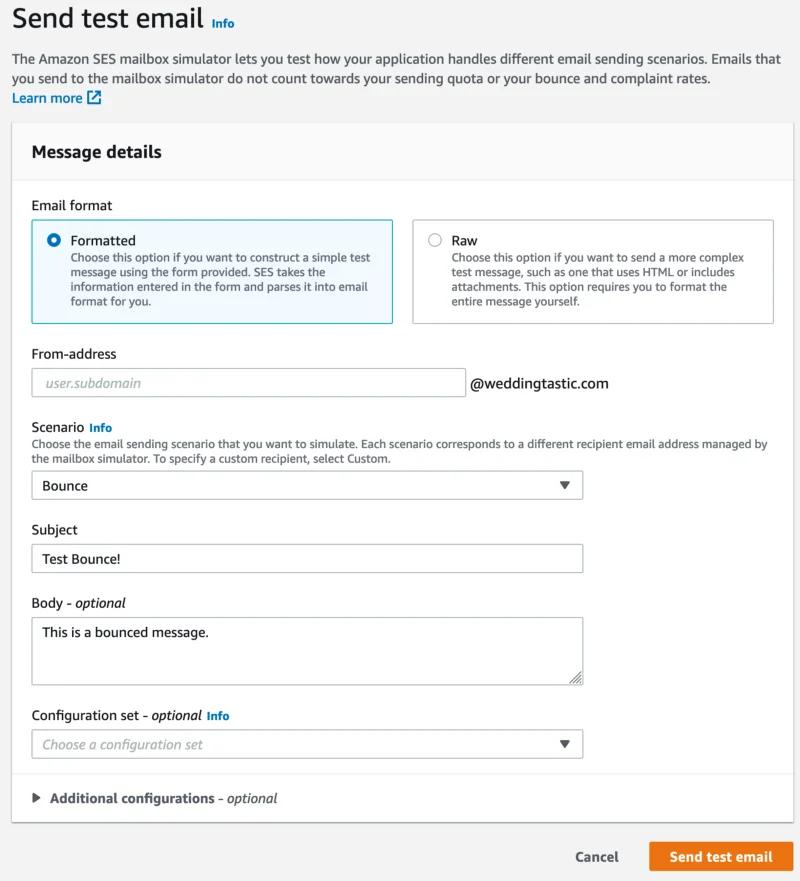Click inside the Body message text area
This screenshot has width=800, height=881.
coord(307,651)
